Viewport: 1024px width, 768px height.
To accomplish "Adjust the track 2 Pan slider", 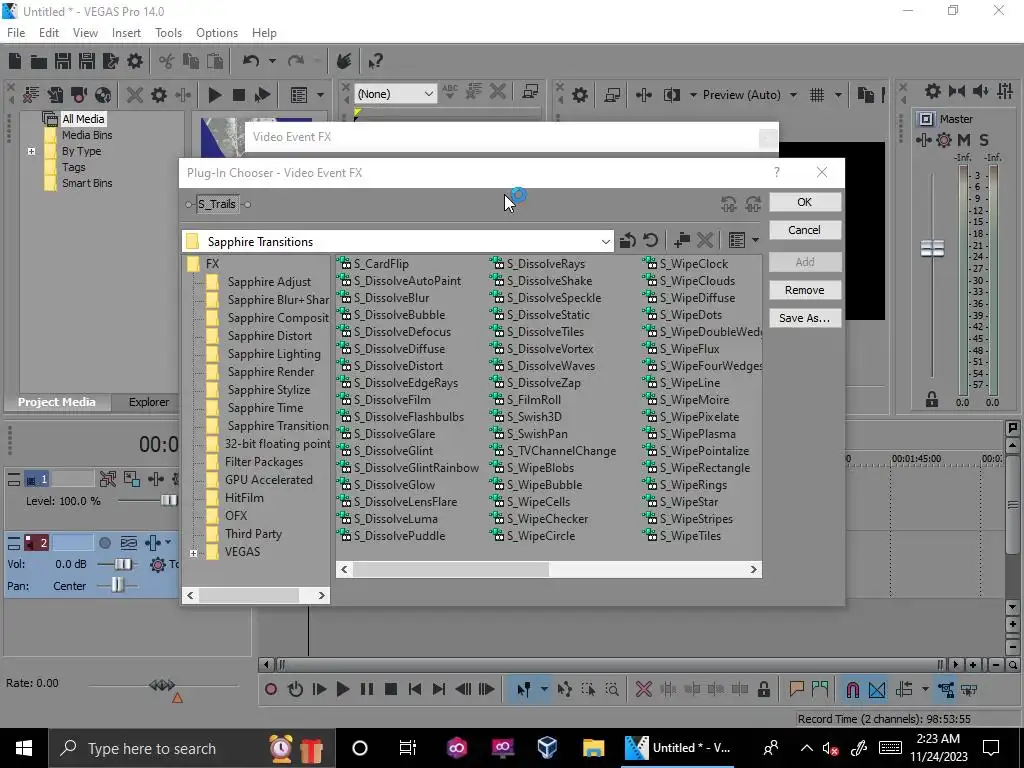I will (117, 585).
